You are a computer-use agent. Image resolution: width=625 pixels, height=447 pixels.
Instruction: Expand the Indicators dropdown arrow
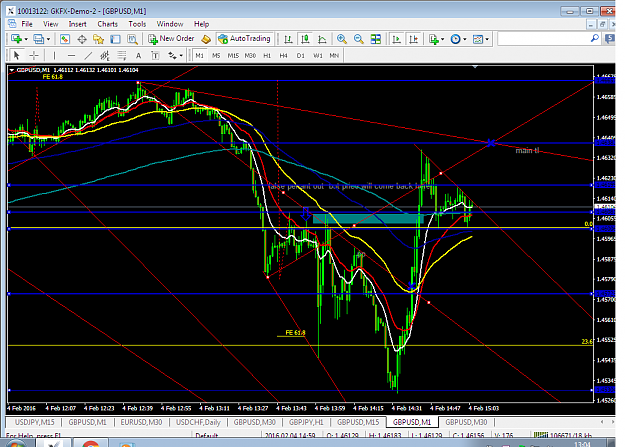pos(442,39)
